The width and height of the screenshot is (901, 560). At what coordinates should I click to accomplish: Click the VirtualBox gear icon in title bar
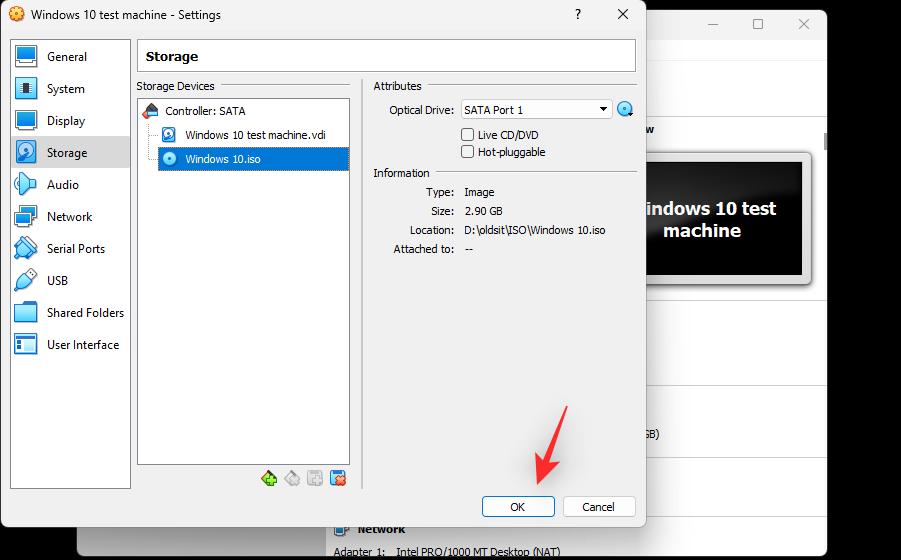pyautogui.click(x=17, y=14)
